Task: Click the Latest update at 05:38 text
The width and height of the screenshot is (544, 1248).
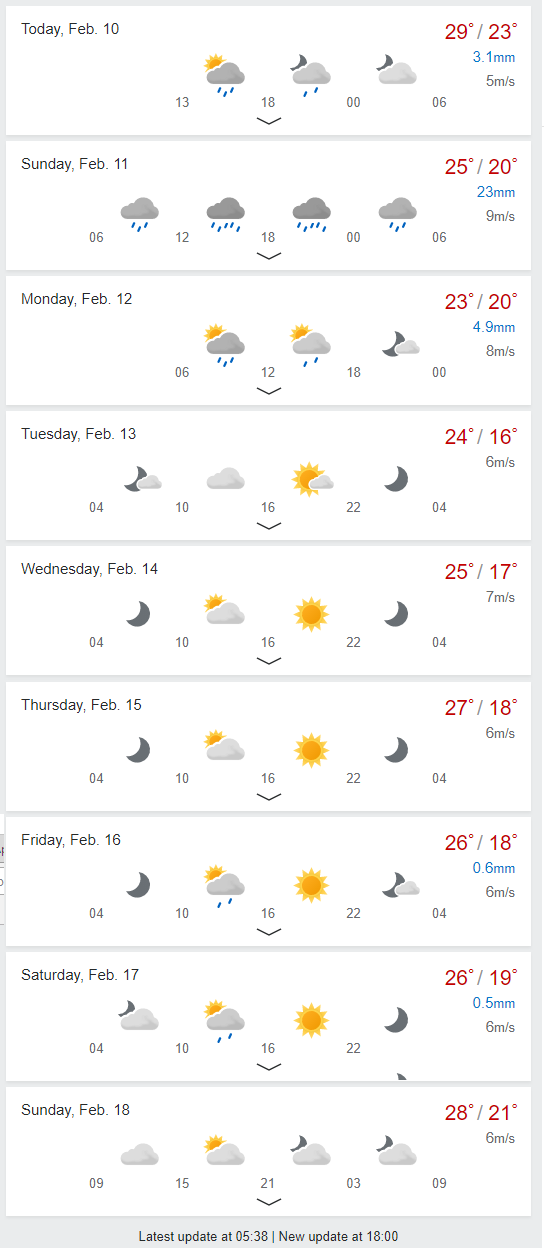Action: coord(204,1237)
